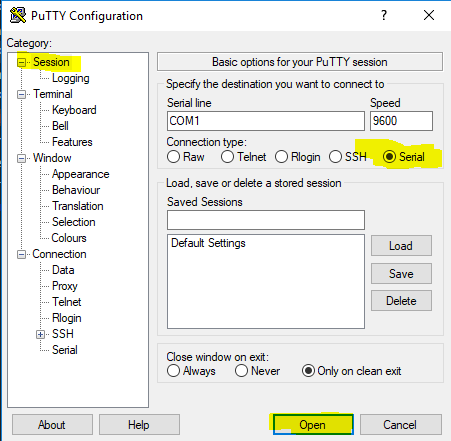Click the Speed field showing 9600
This screenshot has height=441, width=451.
[x=401, y=121]
